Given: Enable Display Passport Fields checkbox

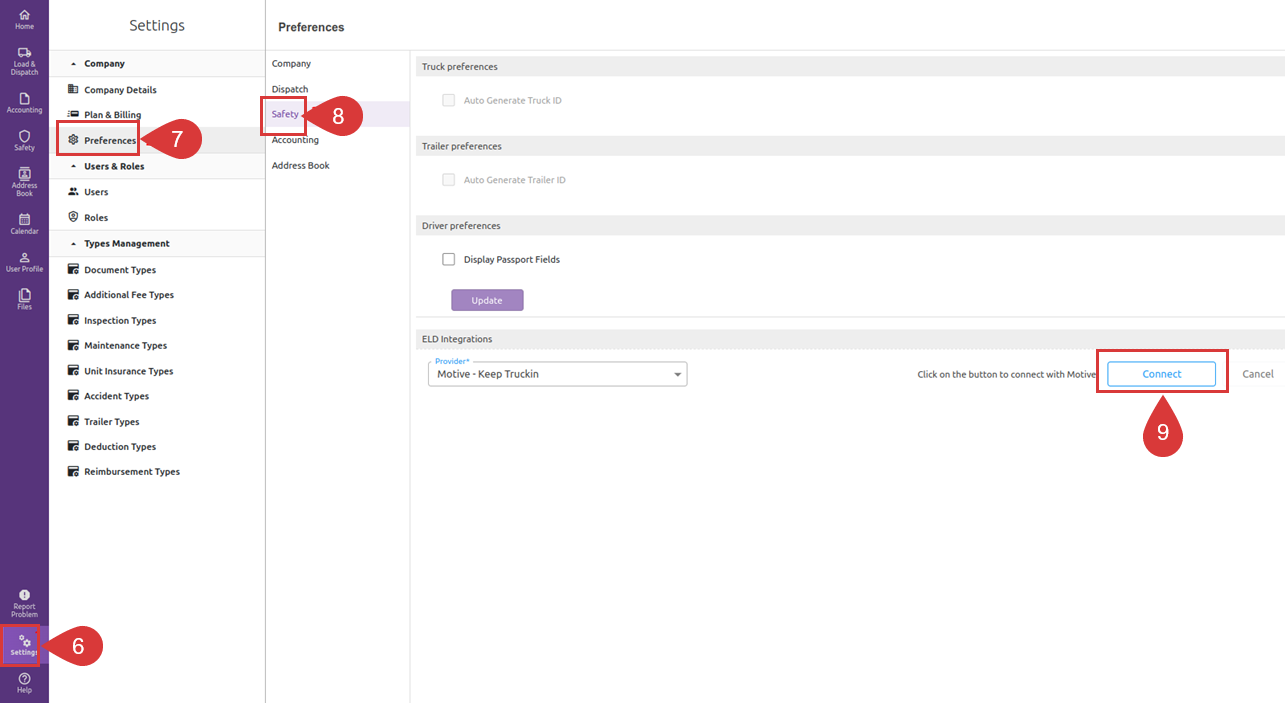Looking at the screenshot, I should [449, 260].
